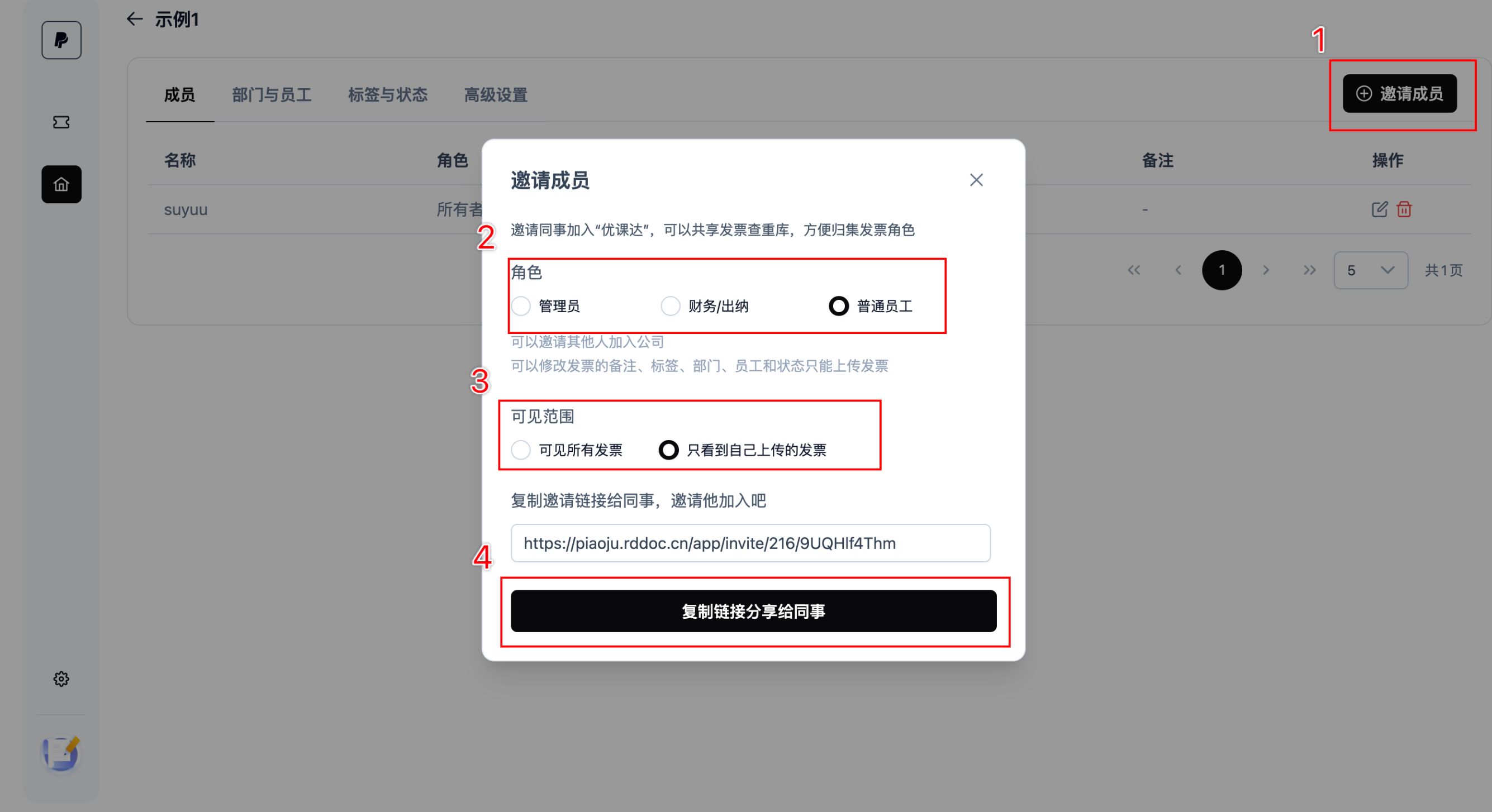The height and width of the screenshot is (812, 1492).
Task: Switch to the 部门与员工 tab
Action: point(272,95)
